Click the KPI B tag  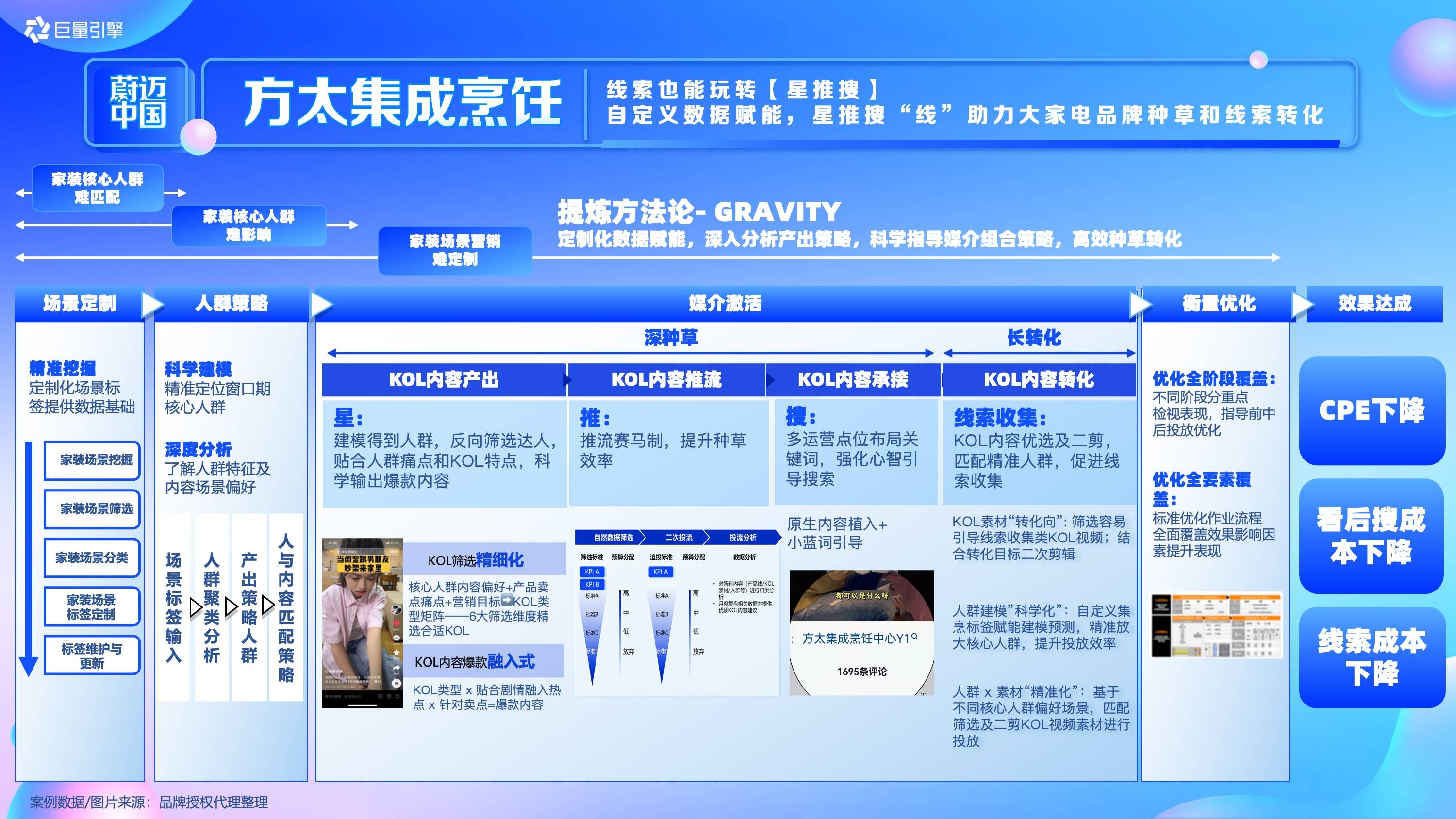point(592,585)
